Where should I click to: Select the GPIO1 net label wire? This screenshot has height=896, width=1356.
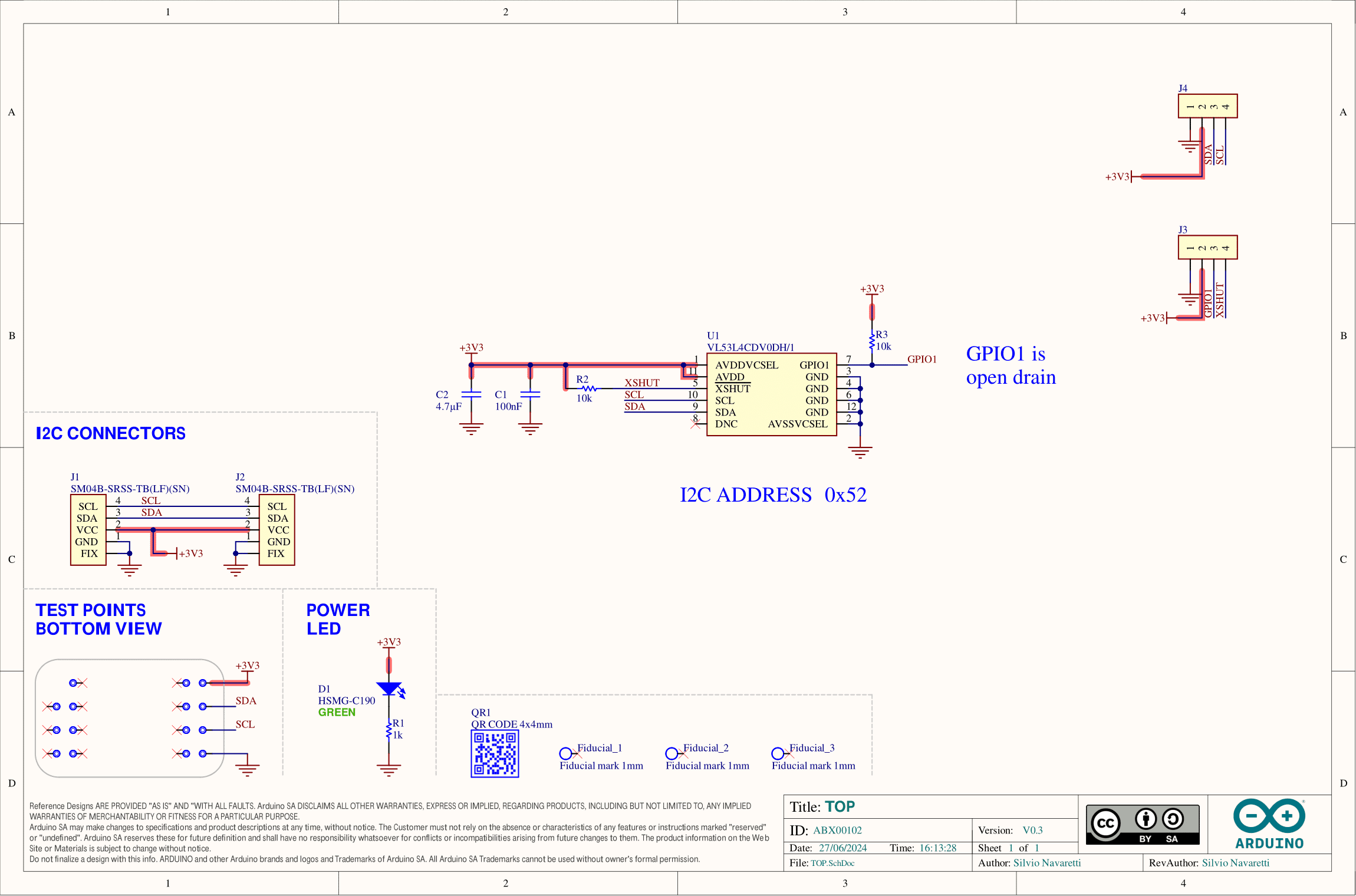pyautogui.click(x=923, y=358)
